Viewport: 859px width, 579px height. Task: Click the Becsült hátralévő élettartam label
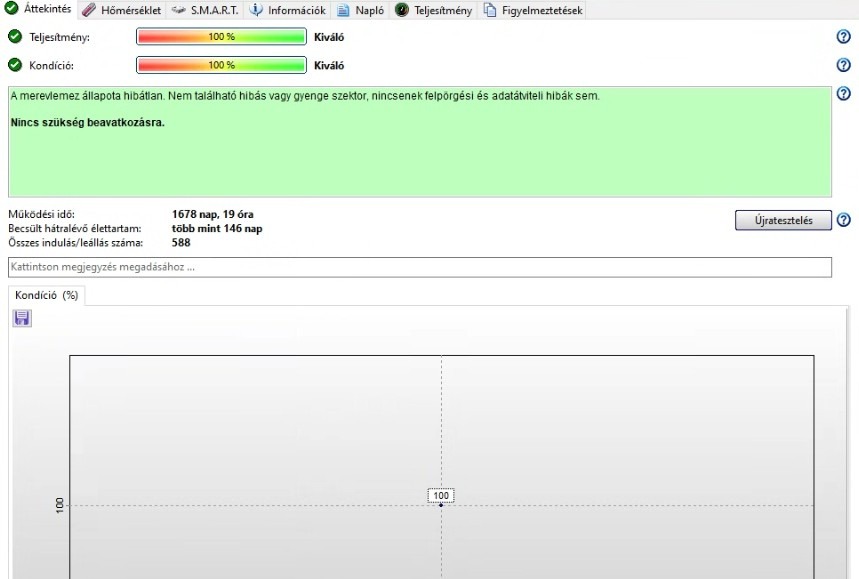75,228
